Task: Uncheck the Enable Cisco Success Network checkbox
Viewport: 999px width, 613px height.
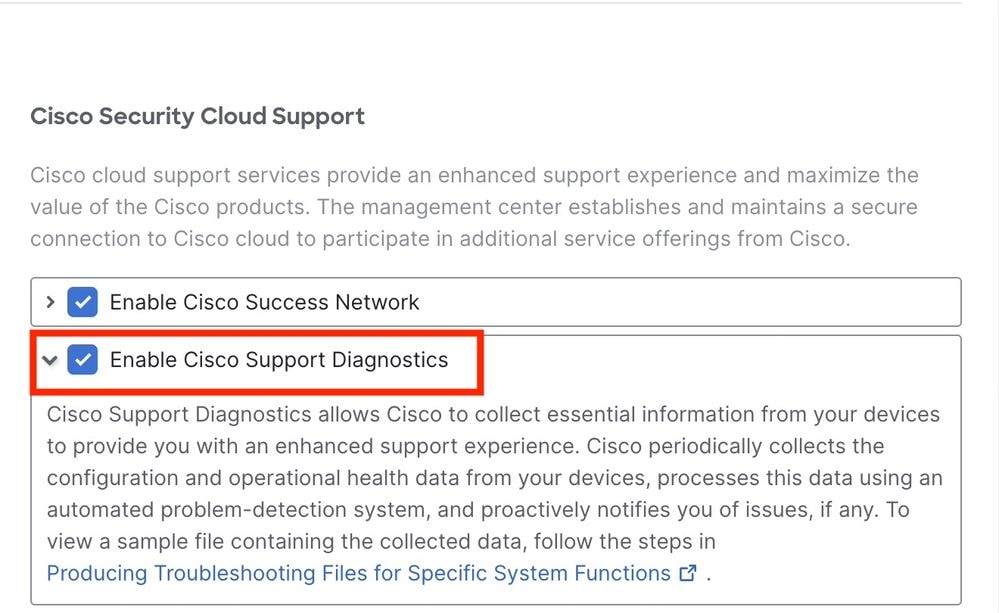Action: 82,302
